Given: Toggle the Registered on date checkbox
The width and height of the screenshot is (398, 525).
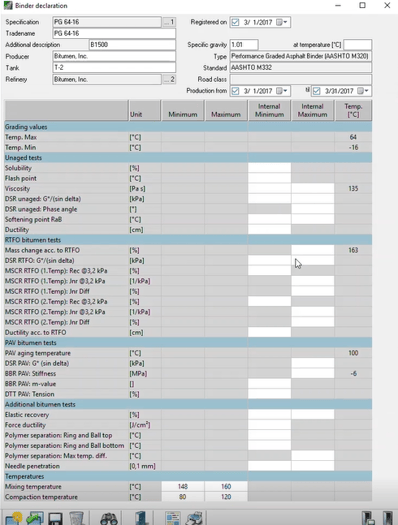Looking at the screenshot, I should [235, 22].
